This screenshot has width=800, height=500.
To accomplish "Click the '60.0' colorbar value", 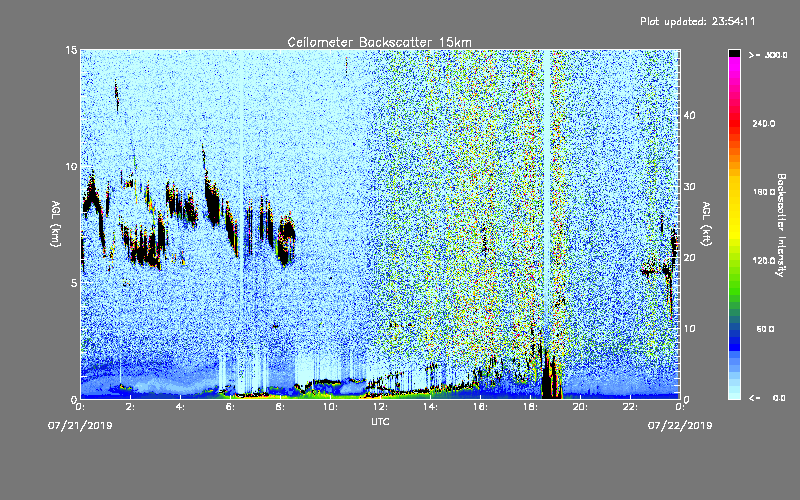I will 765,329.
